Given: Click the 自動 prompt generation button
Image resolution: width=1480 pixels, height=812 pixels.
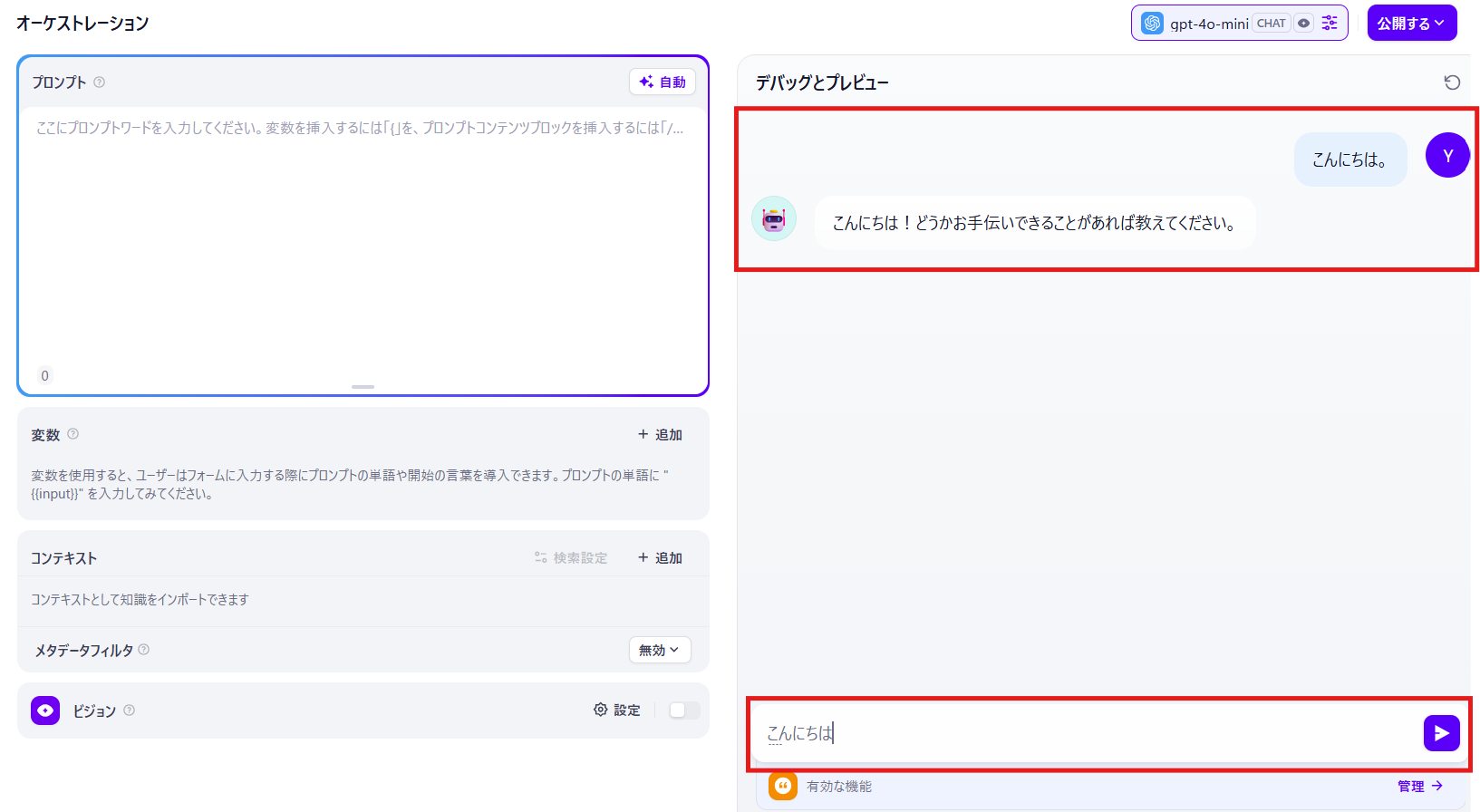Looking at the screenshot, I should click(663, 82).
